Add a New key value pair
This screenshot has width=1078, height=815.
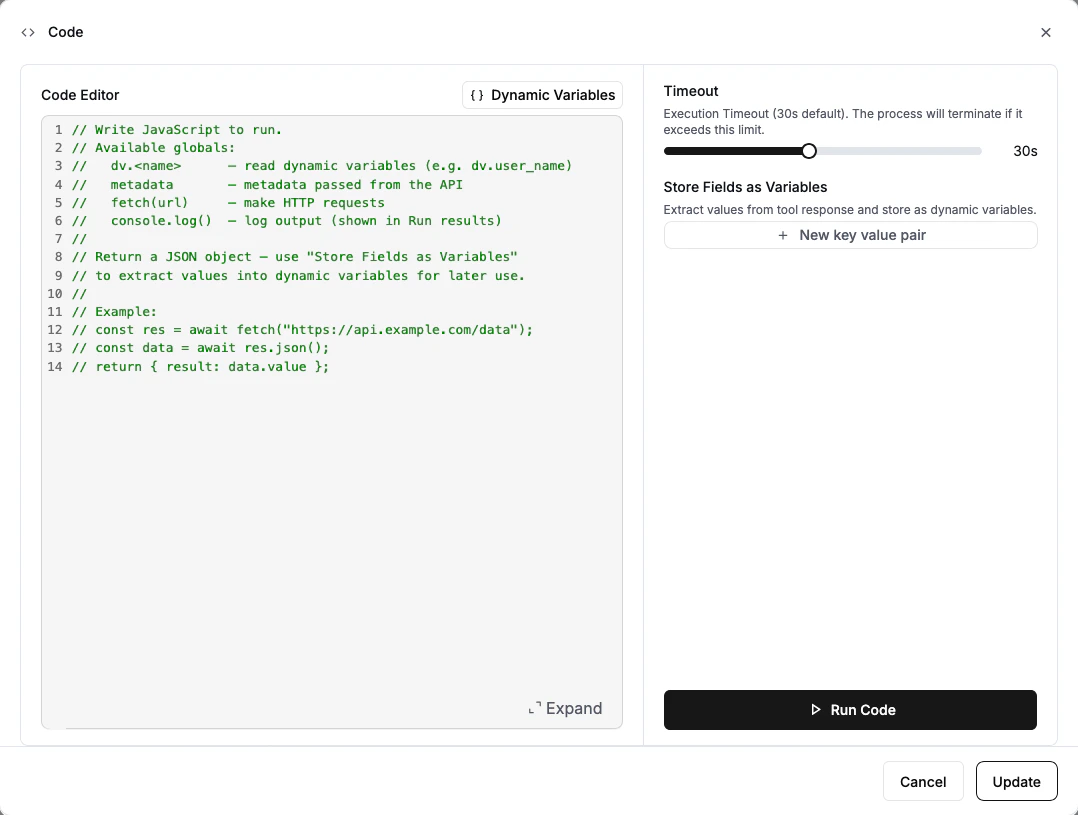[850, 235]
